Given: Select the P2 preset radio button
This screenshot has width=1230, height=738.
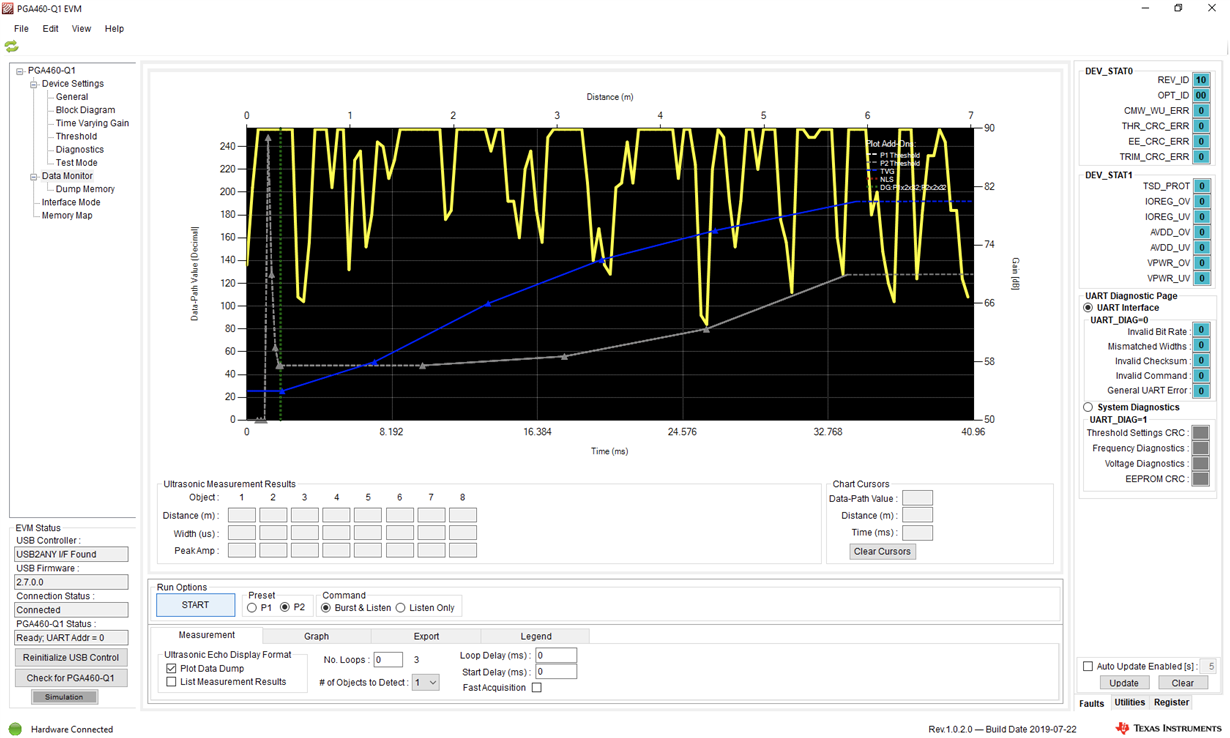Looking at the screenshot, I should point(285,608).
